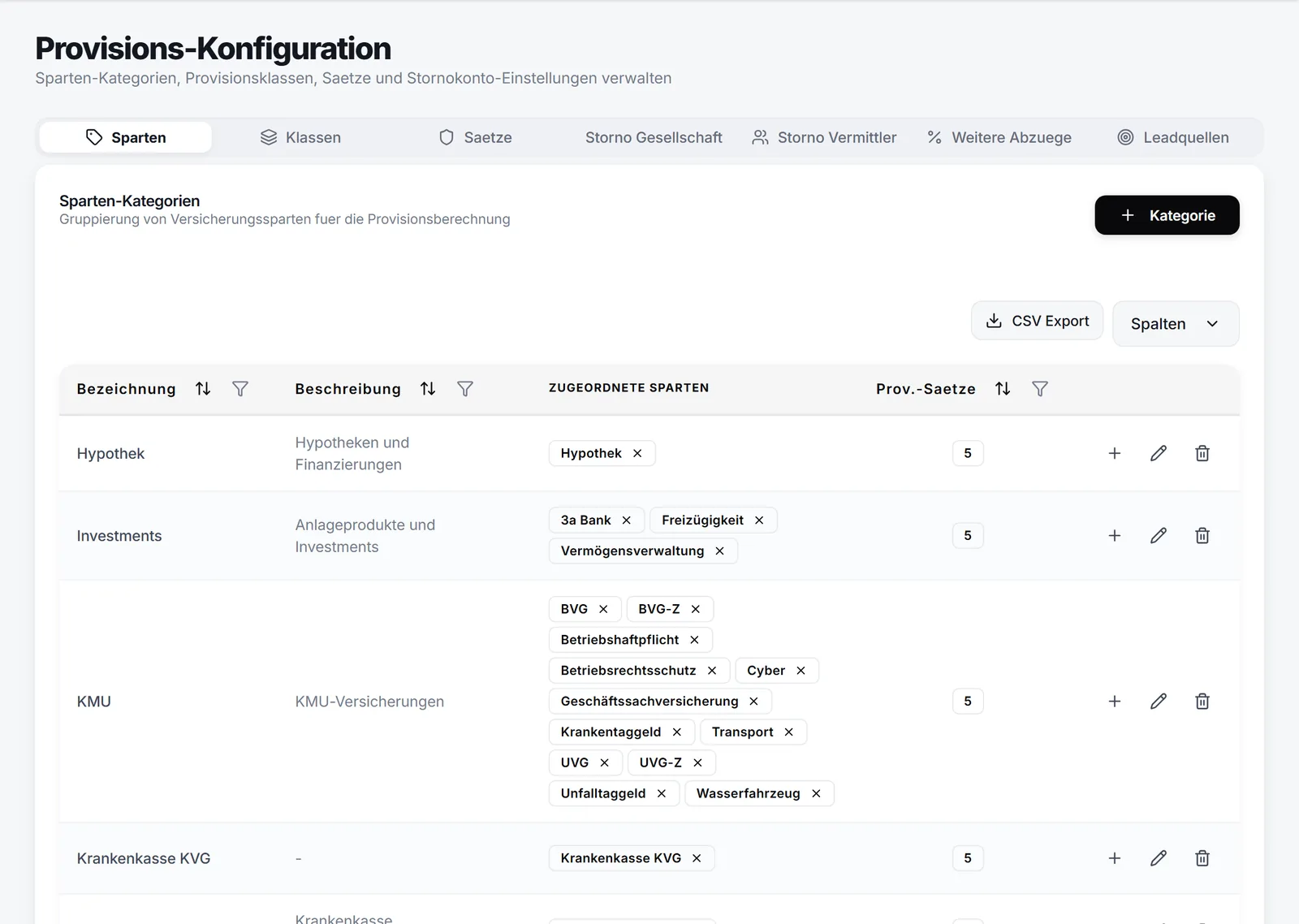Add Sparte to KMU row
The width and height of the screenshot is (1299, 924).
pos(1115,701)
